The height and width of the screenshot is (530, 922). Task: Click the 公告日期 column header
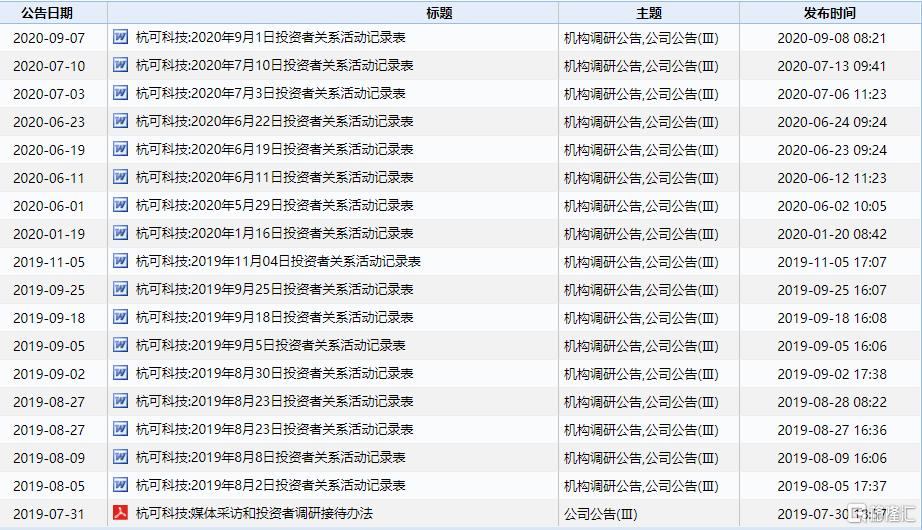coord(47,13)
